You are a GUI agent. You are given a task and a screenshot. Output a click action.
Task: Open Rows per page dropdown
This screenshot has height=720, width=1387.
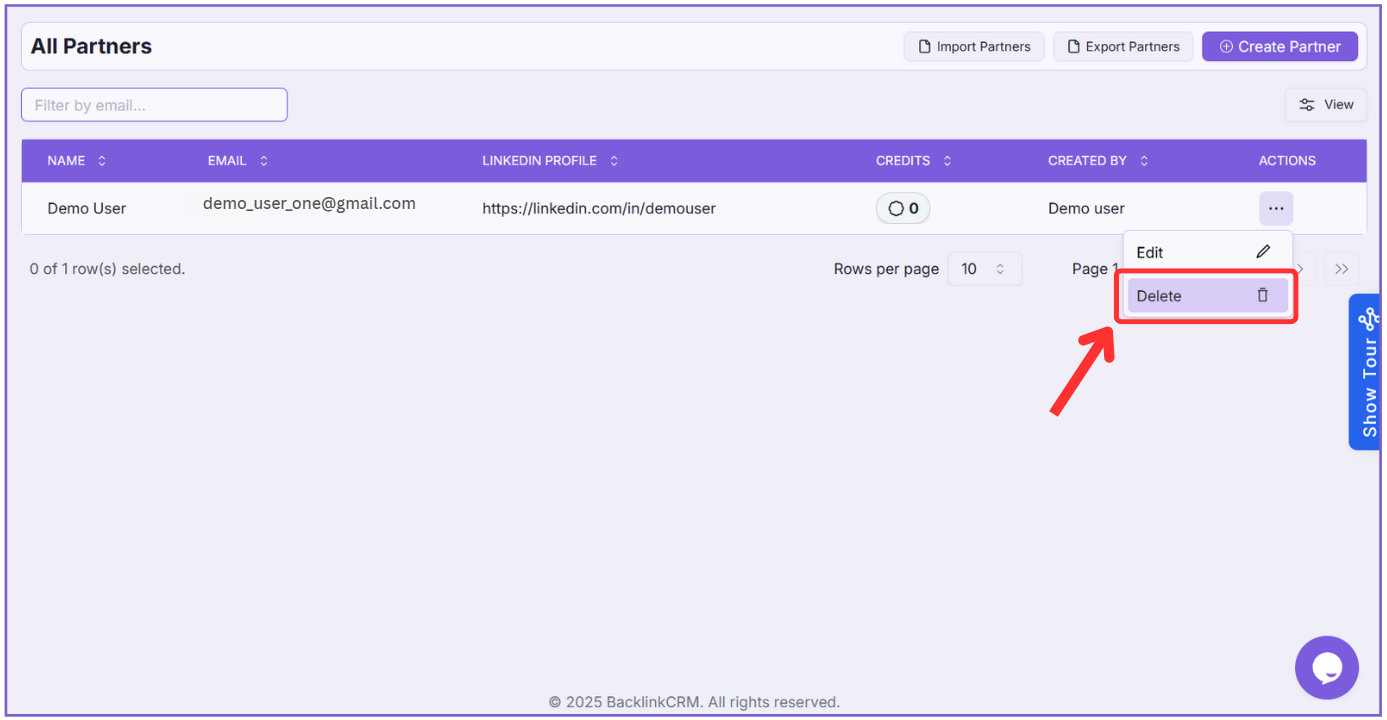(984, 269)
